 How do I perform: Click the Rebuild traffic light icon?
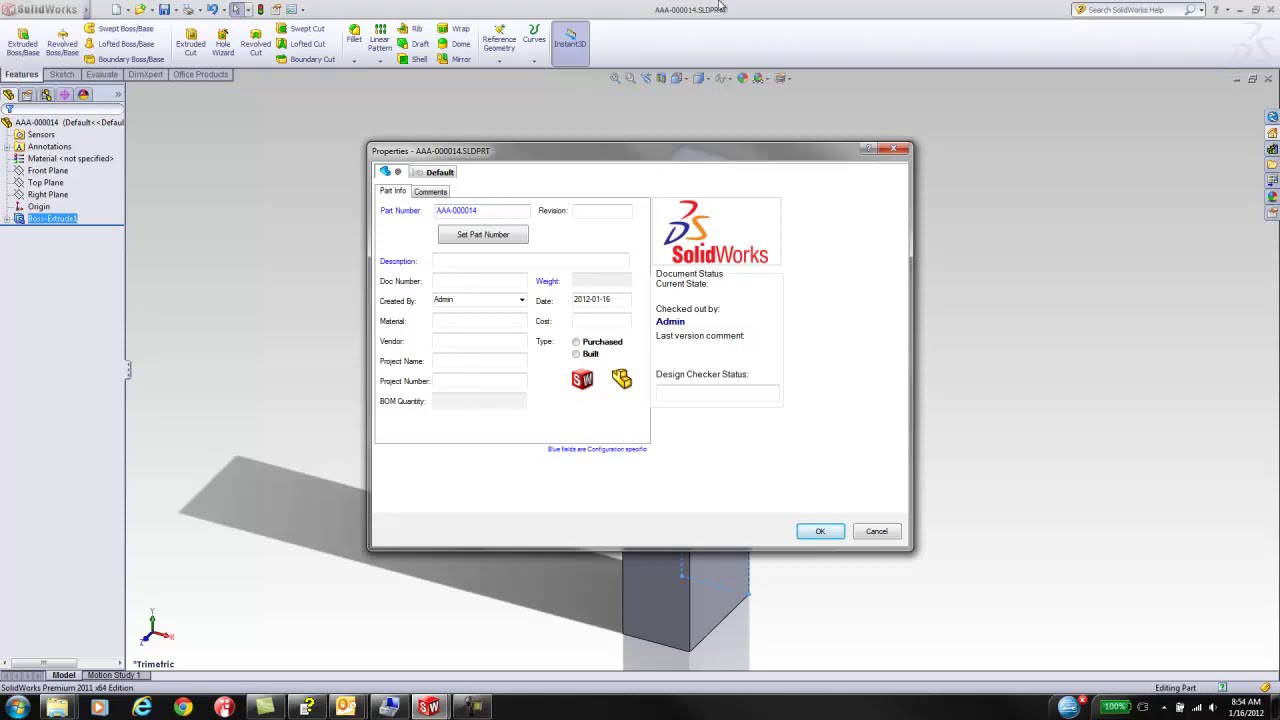click(x=260, y=9)
